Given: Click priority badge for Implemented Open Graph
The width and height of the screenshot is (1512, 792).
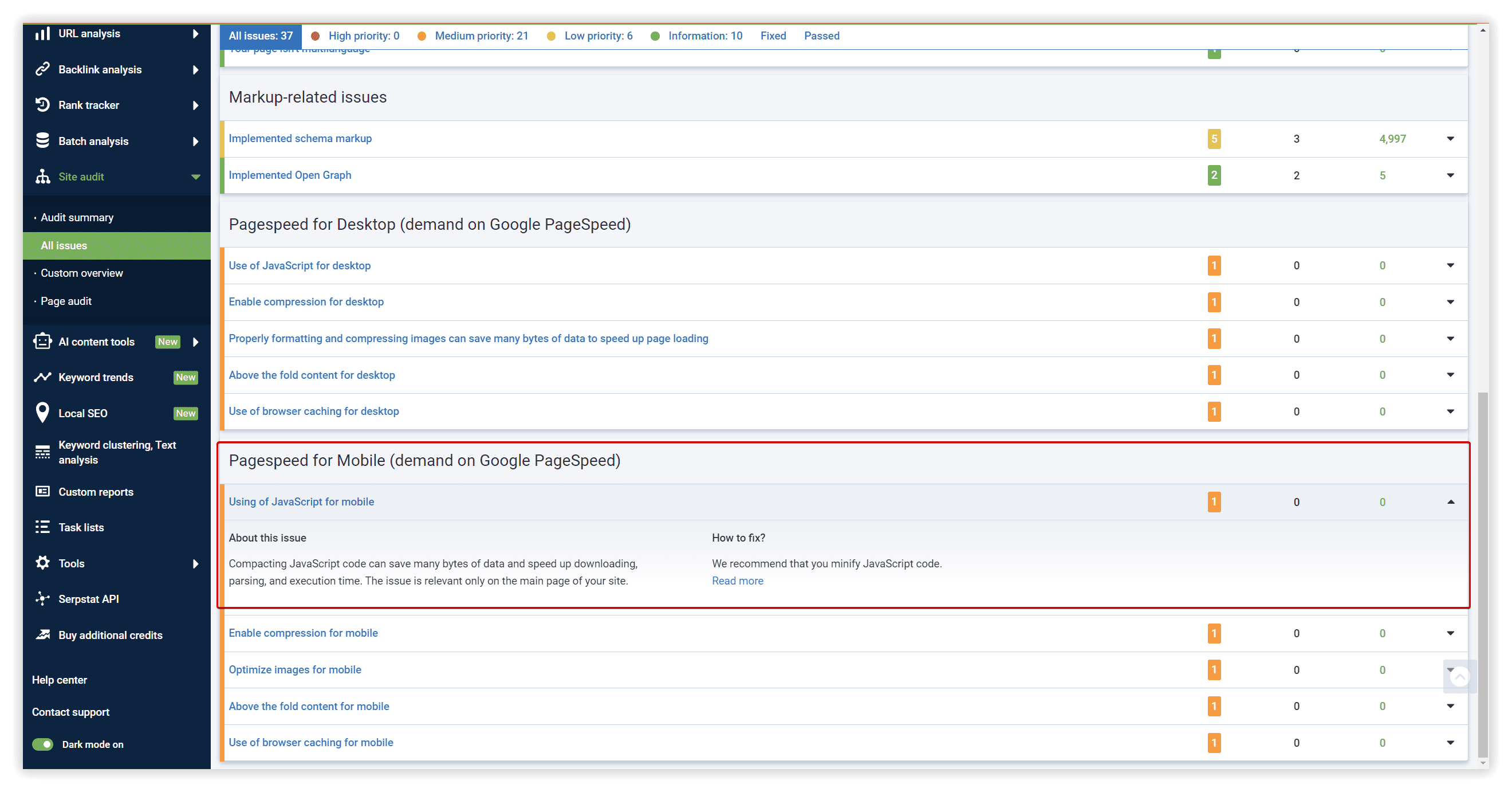Looking at the screenshot, I should (x=1214, y=175).
